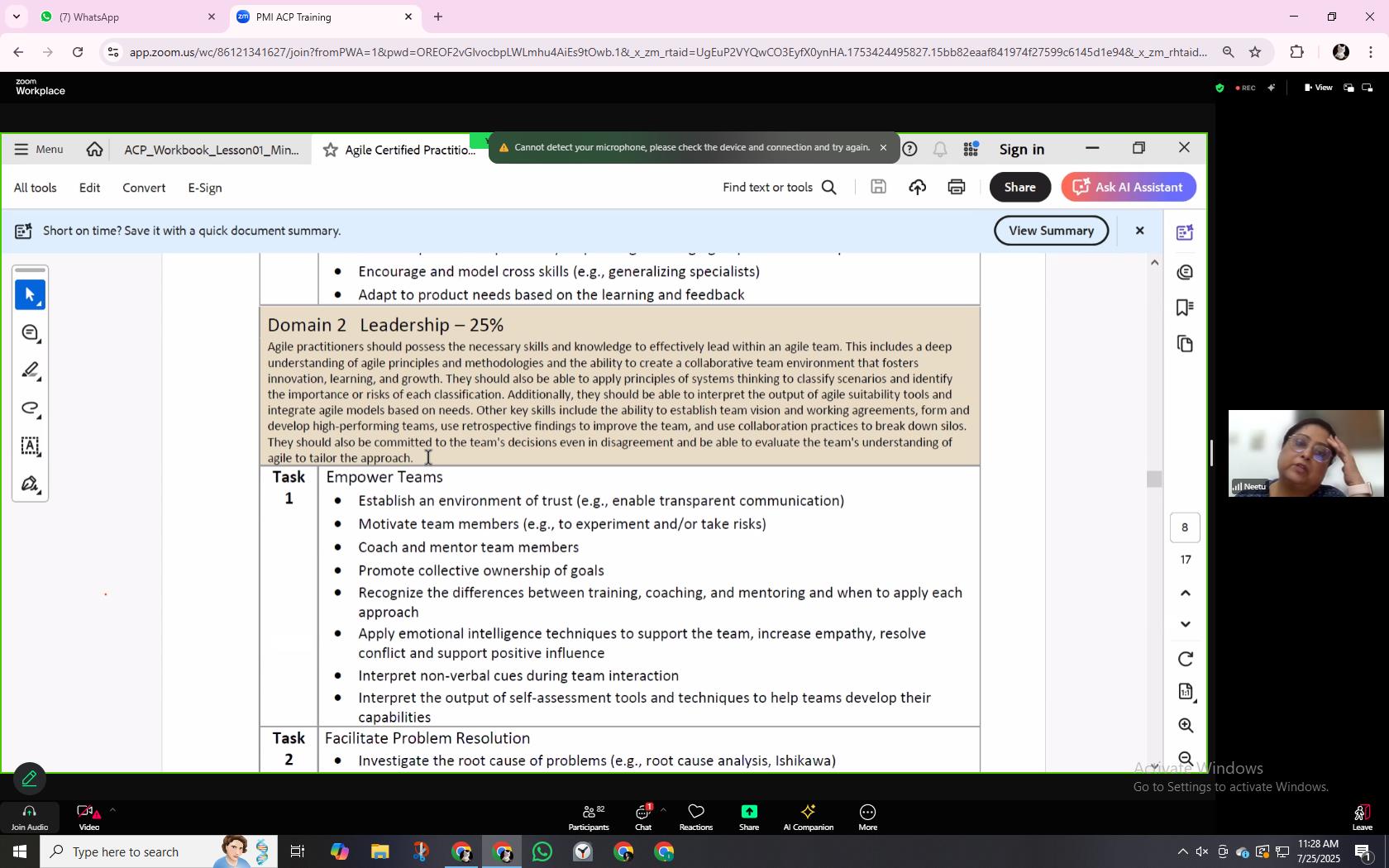Click the Acrobat Share button

[1019, 188]
